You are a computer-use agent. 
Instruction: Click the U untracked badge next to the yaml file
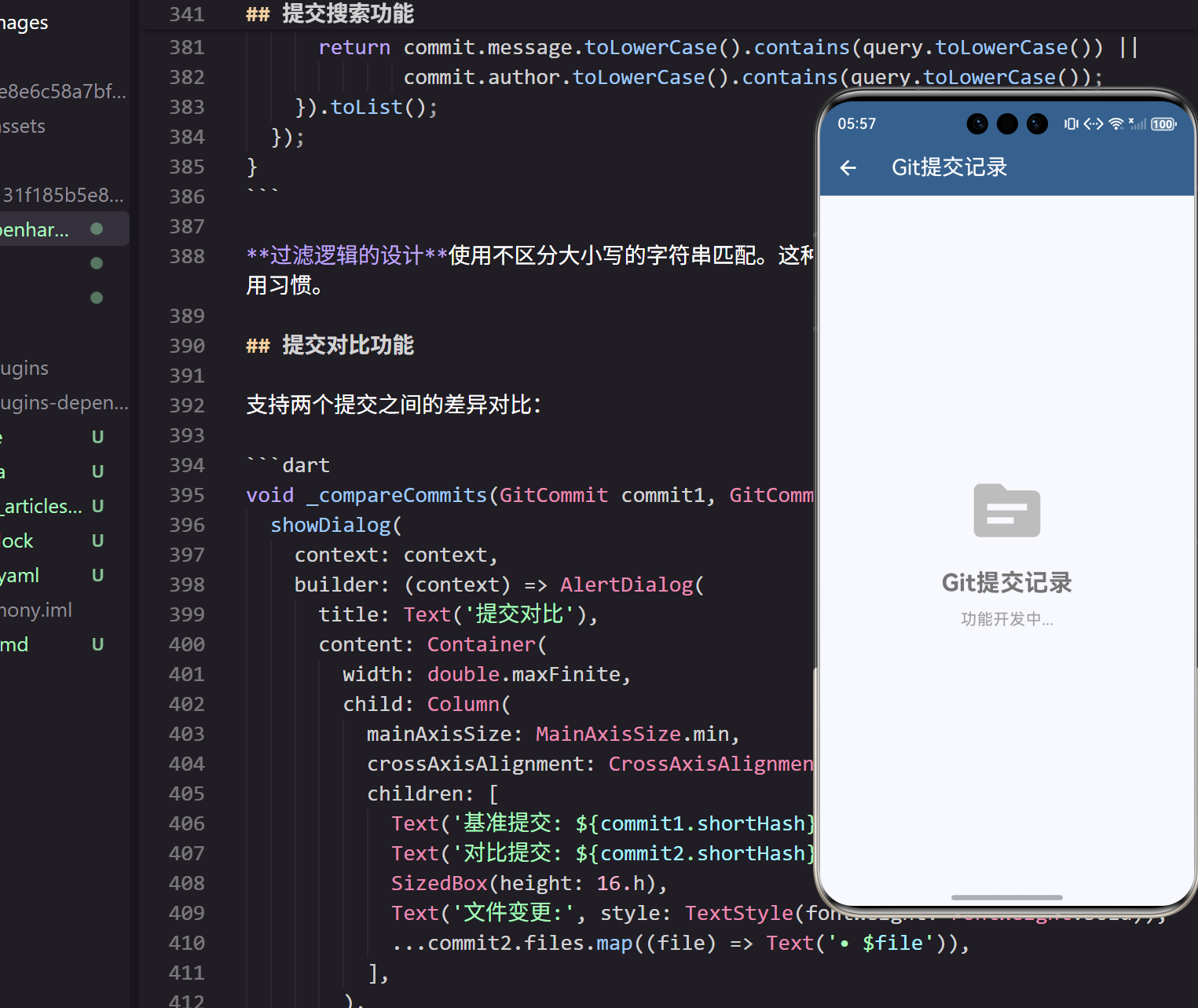[x=97, y=575]
